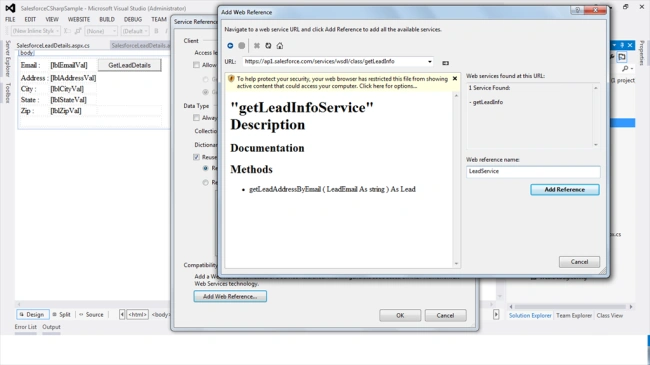Open the WEBSITE menu
Image resolution: width=650 pixels, height=365 pixels.
click(x=79, y=19)
